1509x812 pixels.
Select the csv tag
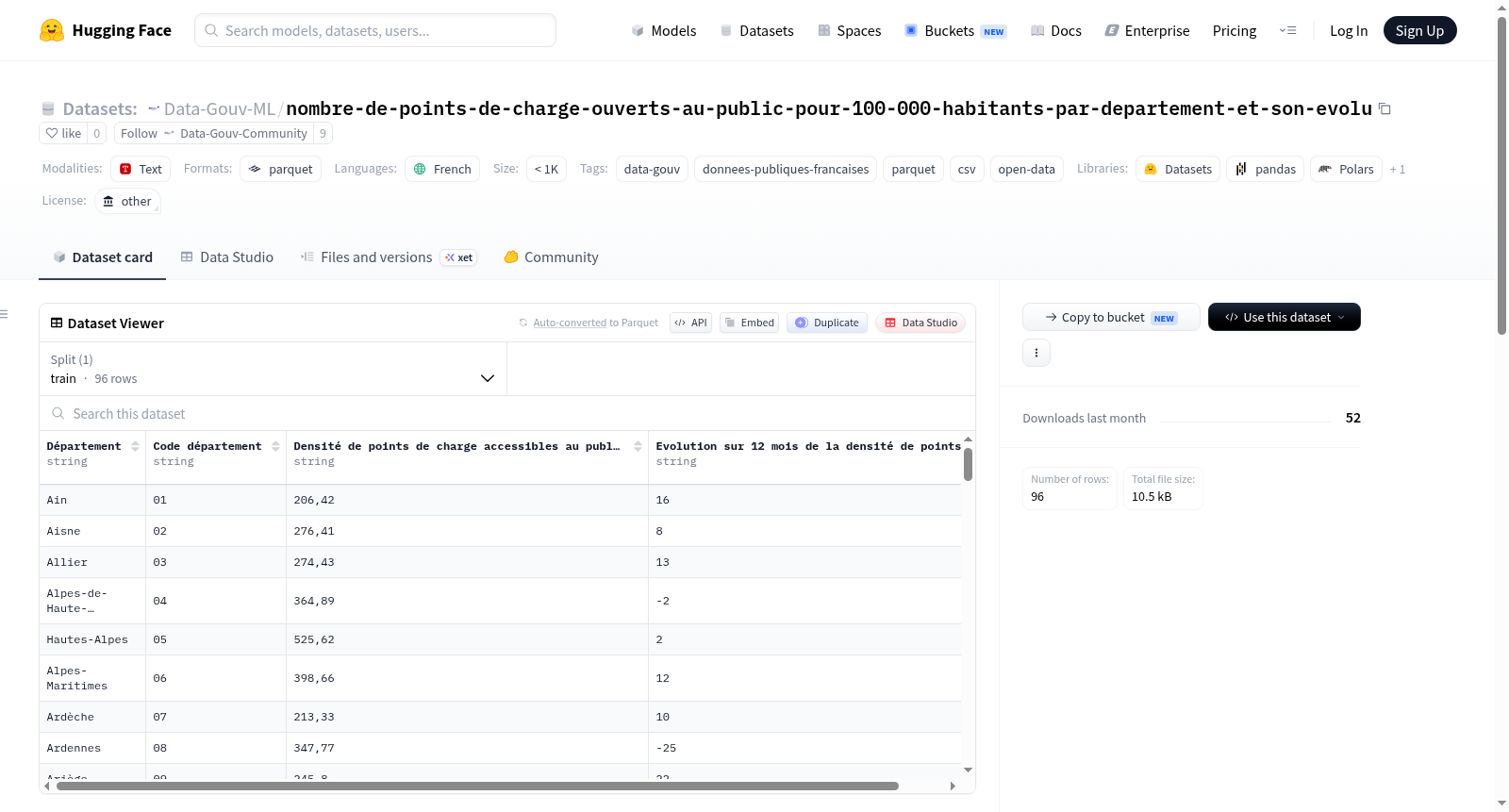coord(967,169)
